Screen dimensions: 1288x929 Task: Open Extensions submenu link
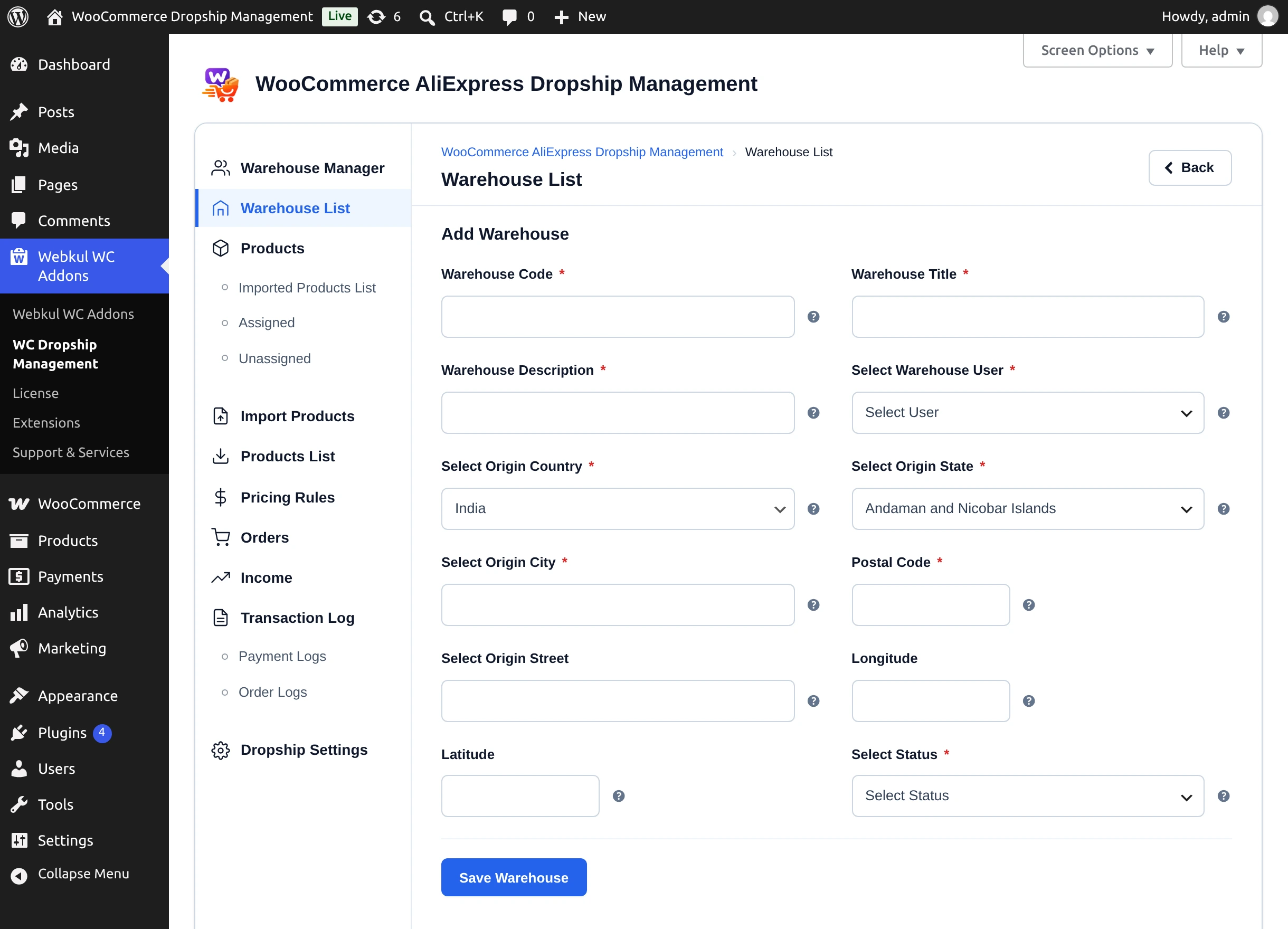46,422
